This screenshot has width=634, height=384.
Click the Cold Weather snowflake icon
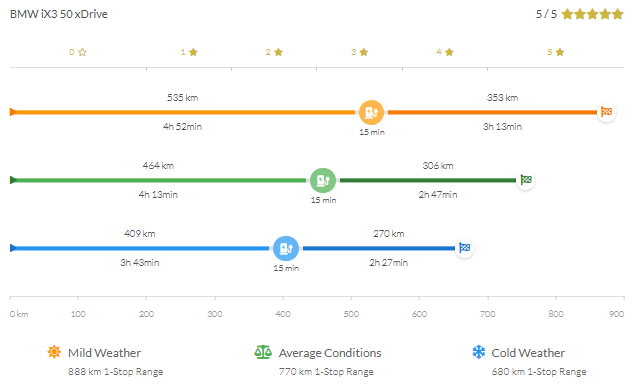pyautogui.click(x=479, y=352)
